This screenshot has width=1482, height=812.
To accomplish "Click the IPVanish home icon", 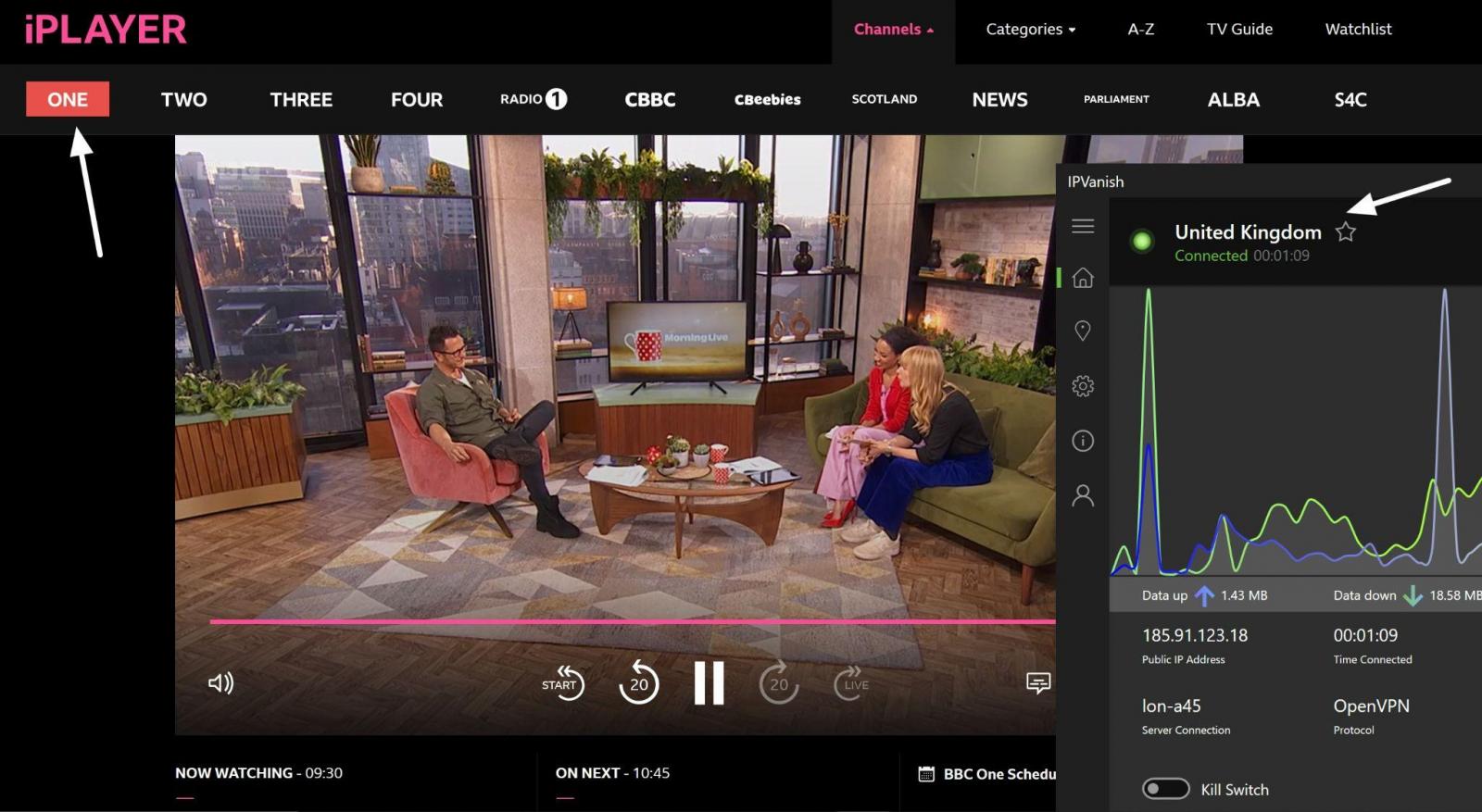I will 1083,278.
